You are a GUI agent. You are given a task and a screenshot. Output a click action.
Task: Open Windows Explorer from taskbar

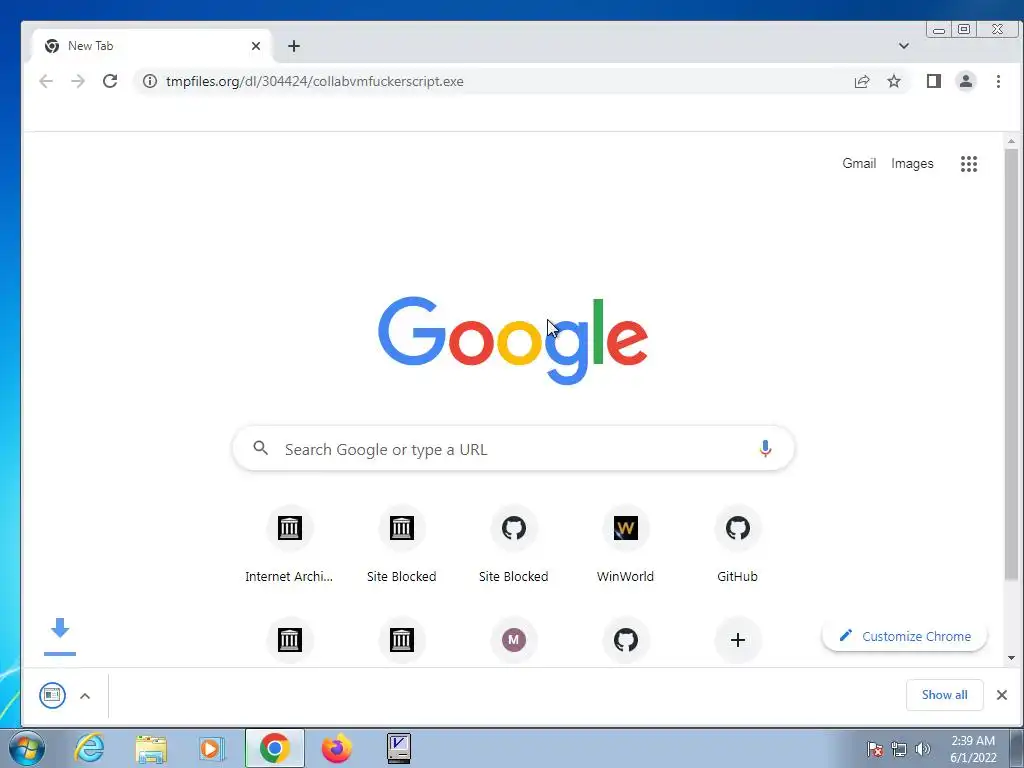pos(151,748)
